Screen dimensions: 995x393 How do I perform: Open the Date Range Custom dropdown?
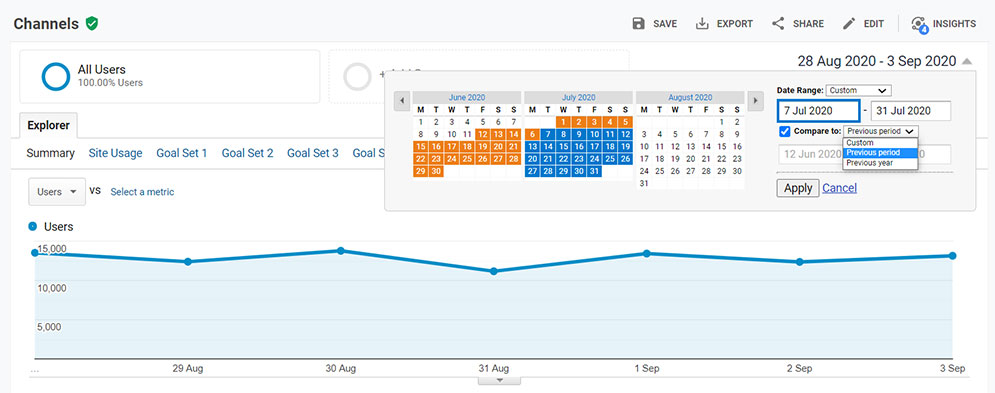859,90
